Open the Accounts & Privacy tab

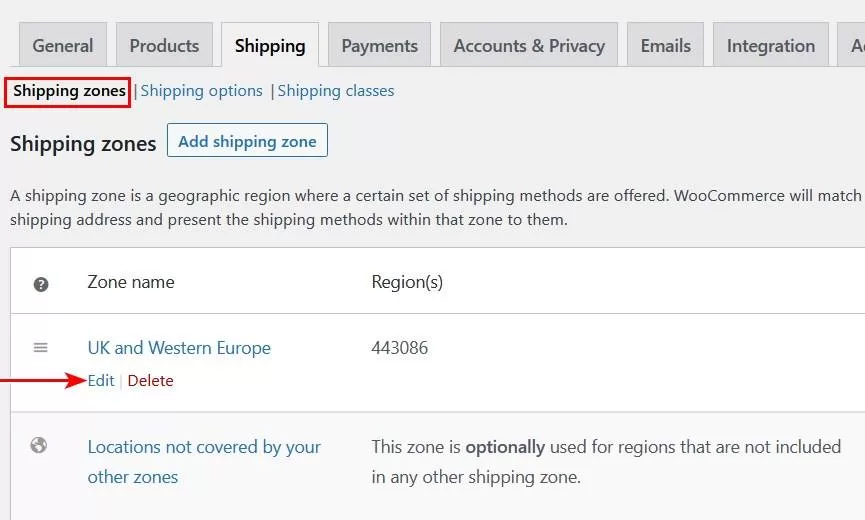point(529,46)
